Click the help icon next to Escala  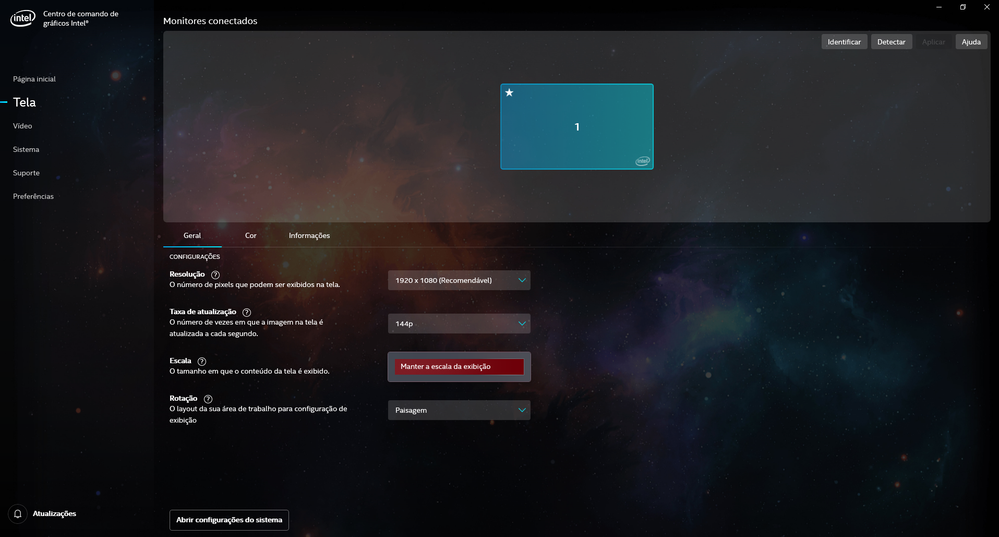point(202,361)
